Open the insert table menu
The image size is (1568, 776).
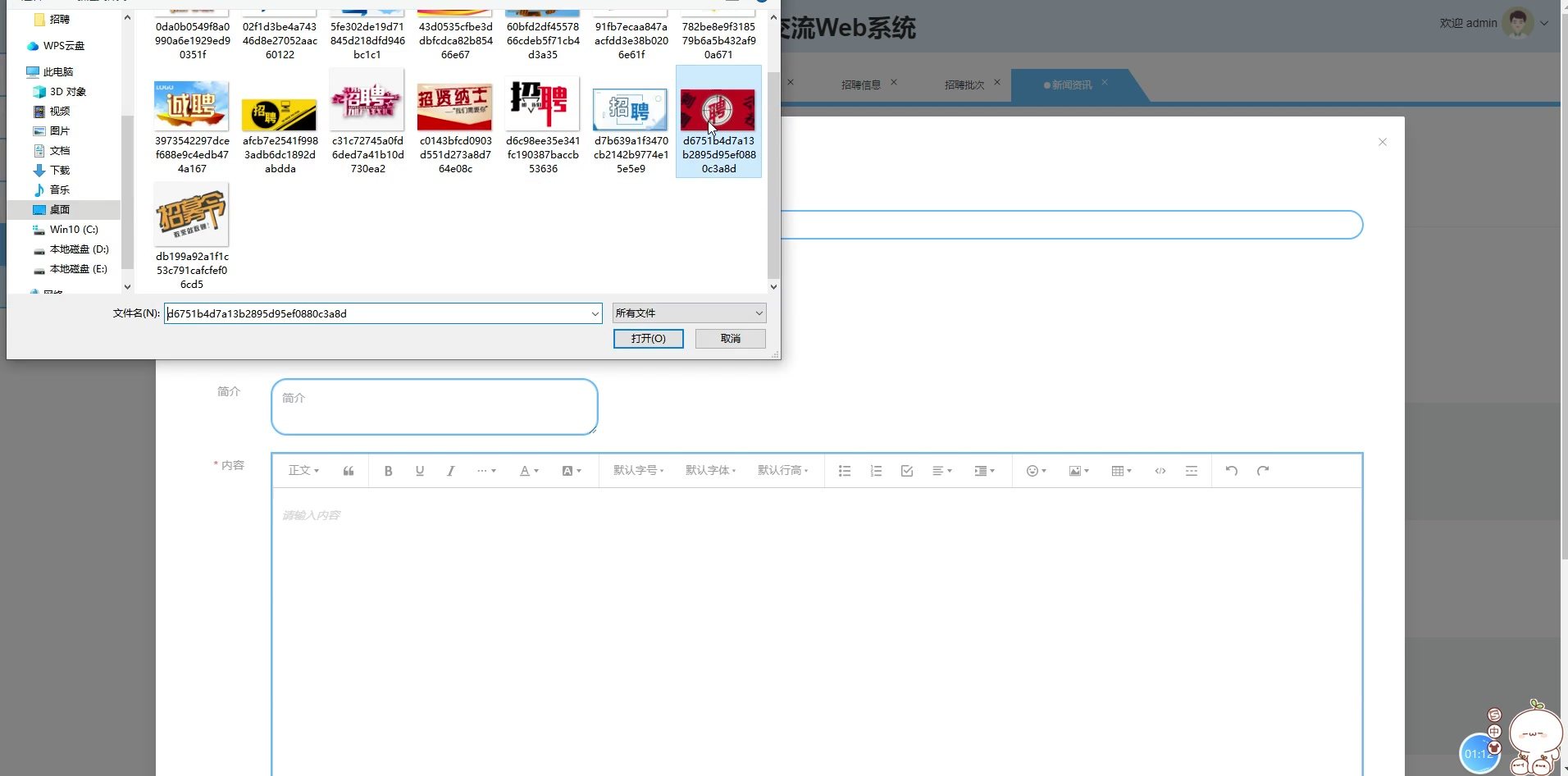(1121, 471)
